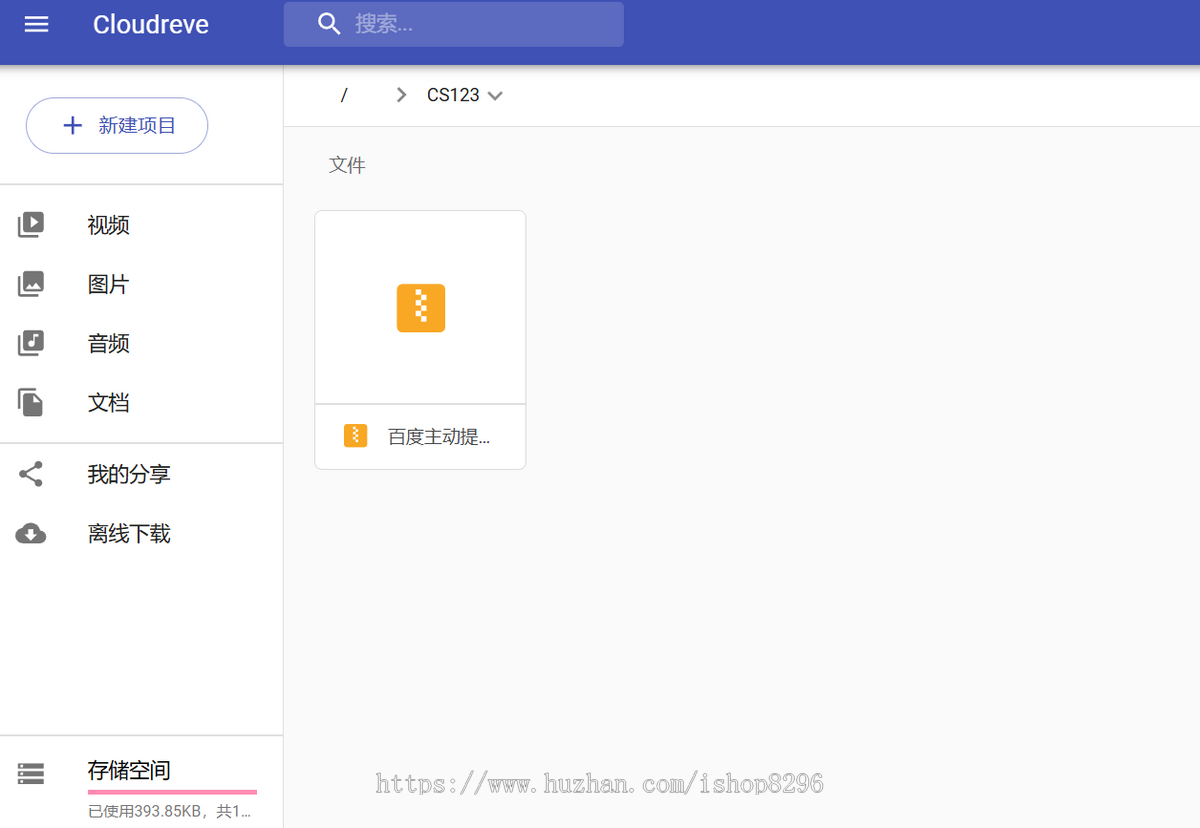Open 离线下载 page
This screenshot has height=828, width=1200.
click(x=128, y=534)
